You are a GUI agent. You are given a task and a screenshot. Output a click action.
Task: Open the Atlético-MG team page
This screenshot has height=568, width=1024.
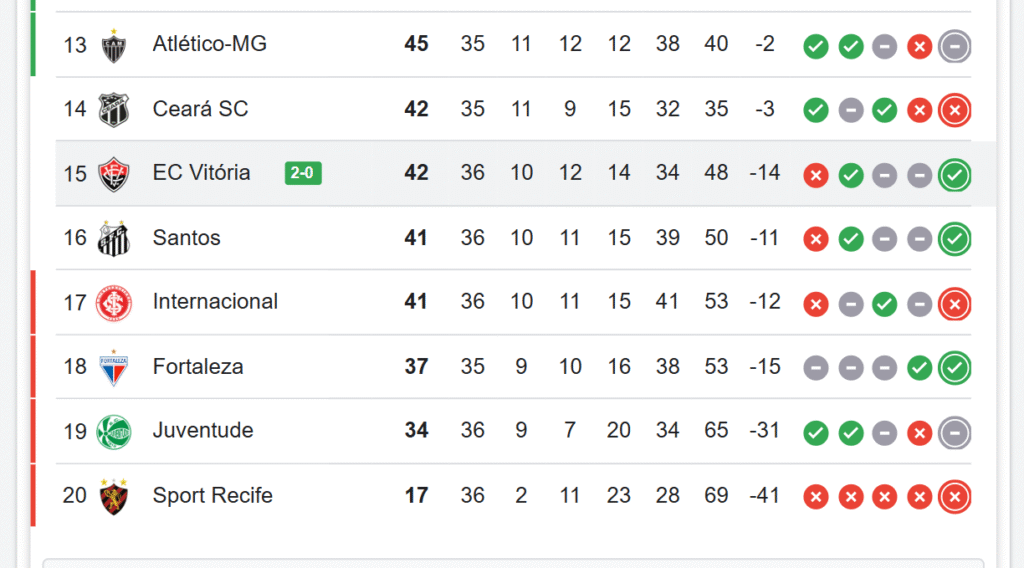pyautogui.click(x=209, y=44)
